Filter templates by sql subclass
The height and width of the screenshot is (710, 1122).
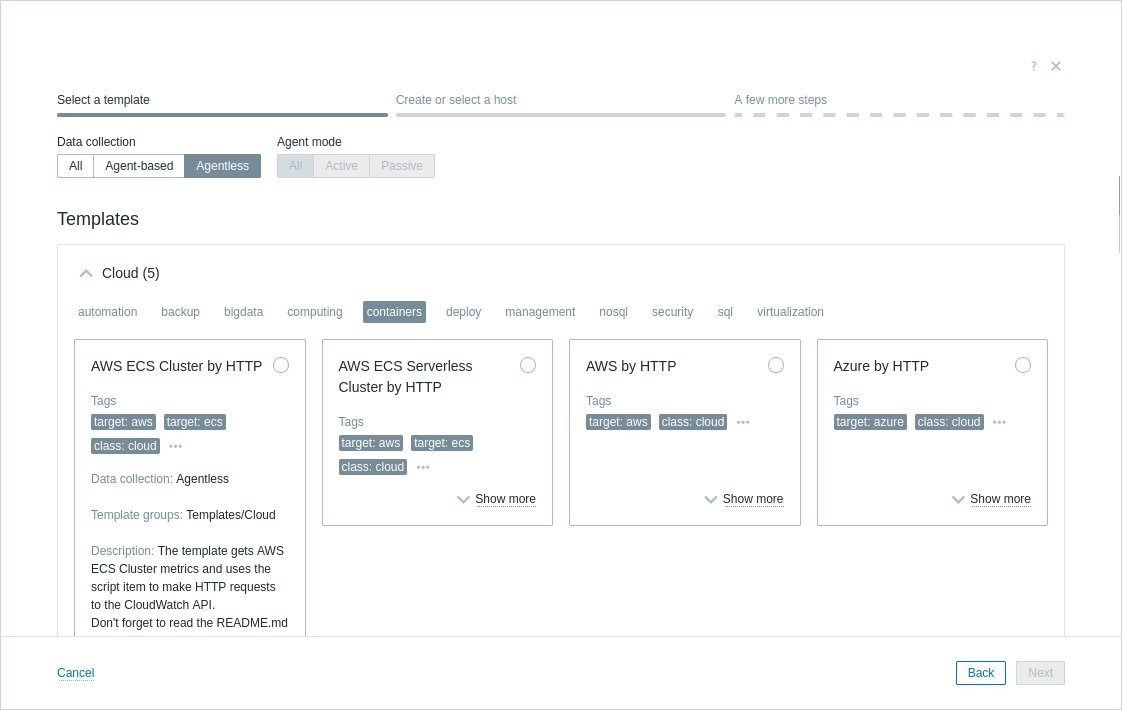(725, 312)
